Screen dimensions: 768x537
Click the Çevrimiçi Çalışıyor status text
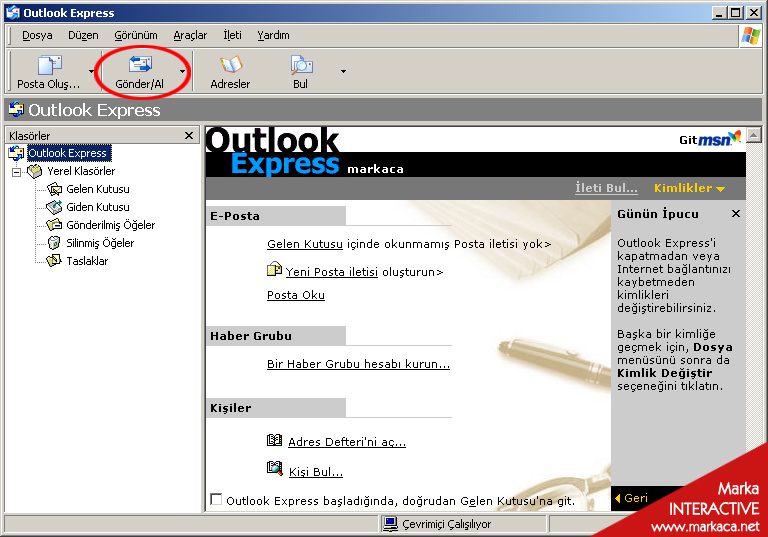coord(446,524)
